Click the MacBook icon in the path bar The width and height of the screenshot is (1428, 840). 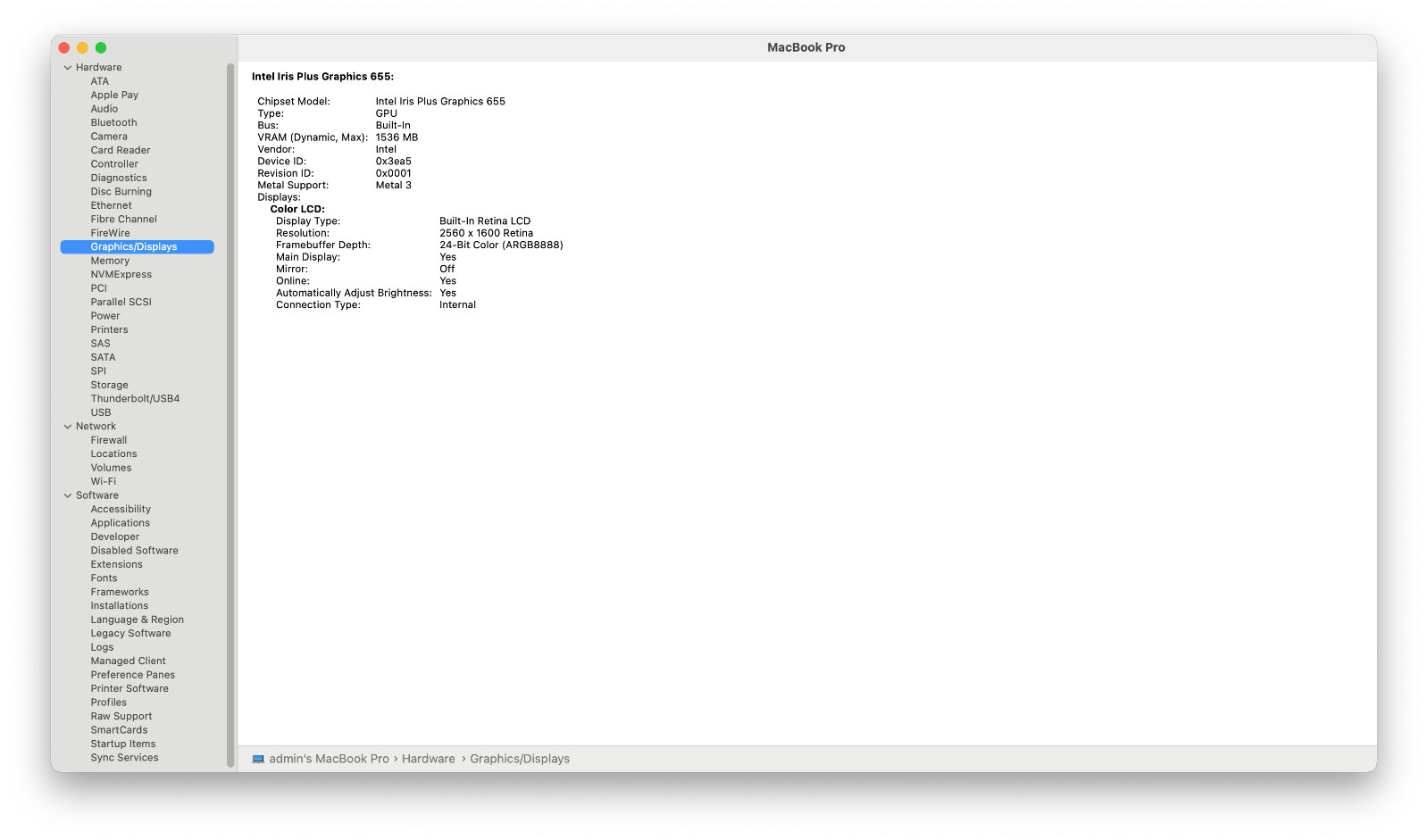[x=258, y=759]
